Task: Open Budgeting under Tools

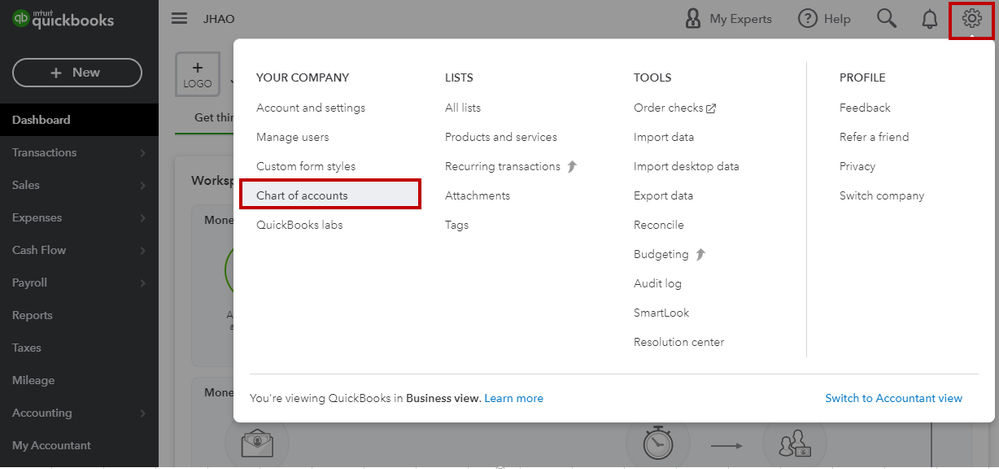Action: pyautogui.click(x=661, y=254)
